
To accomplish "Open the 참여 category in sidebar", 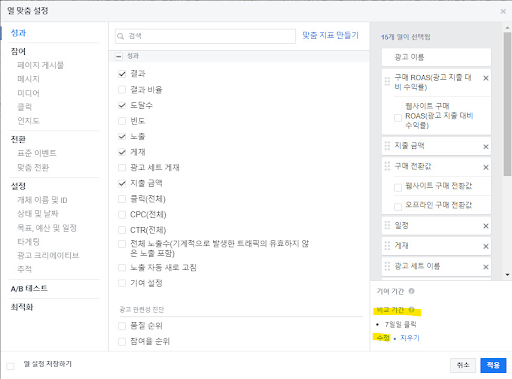I will (18, 51).
